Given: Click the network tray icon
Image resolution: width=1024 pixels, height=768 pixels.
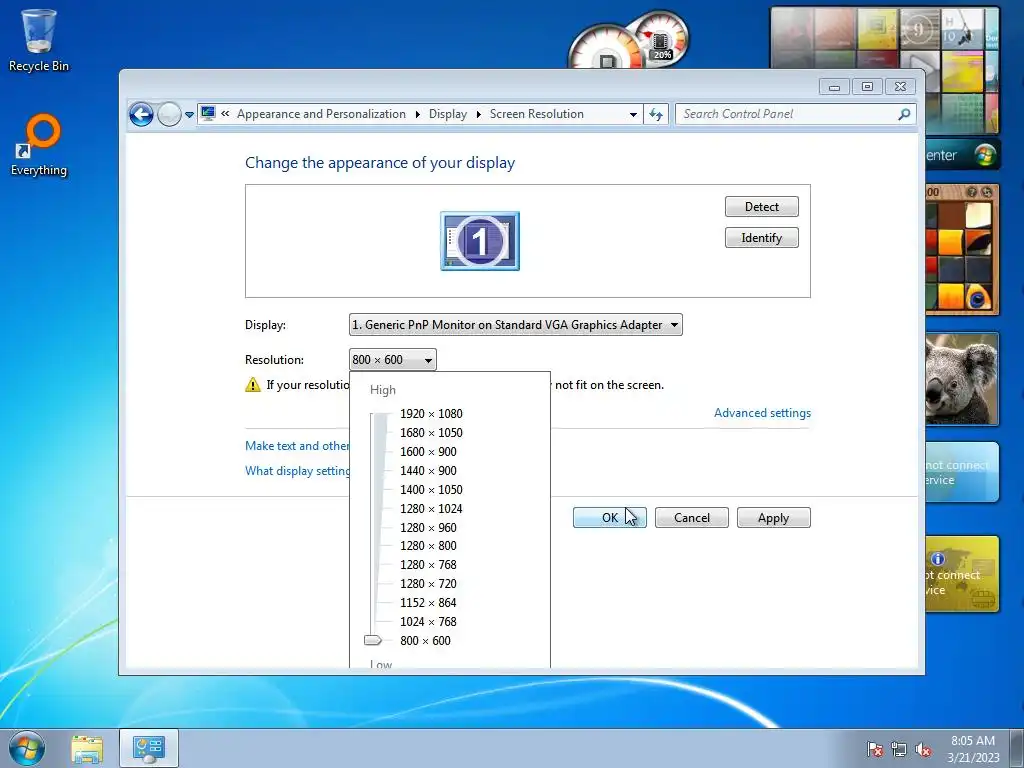Looking at the screenshot, I should point(899,749).
